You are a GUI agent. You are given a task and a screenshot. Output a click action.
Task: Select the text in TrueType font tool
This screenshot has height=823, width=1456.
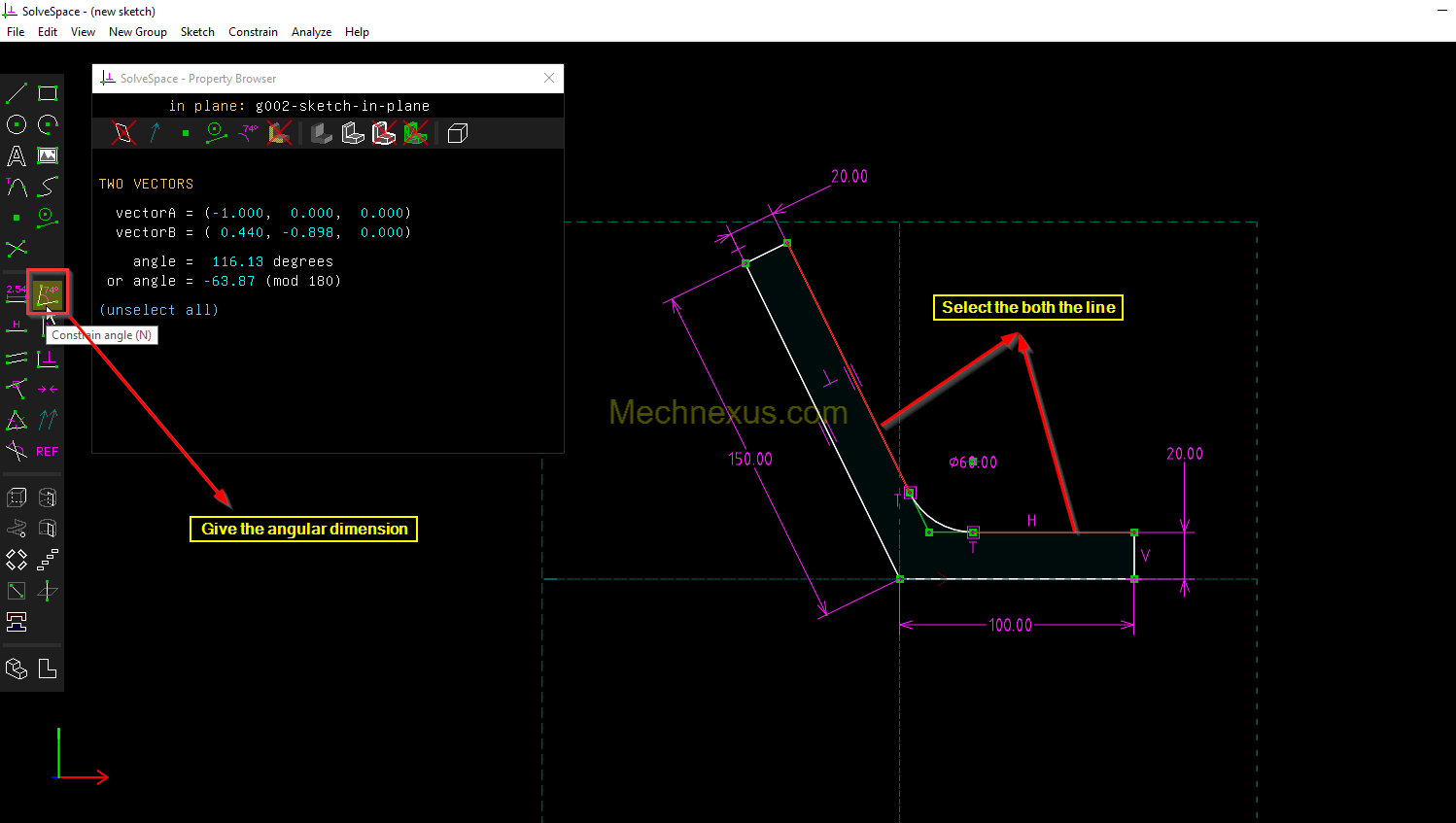[17, 155]
